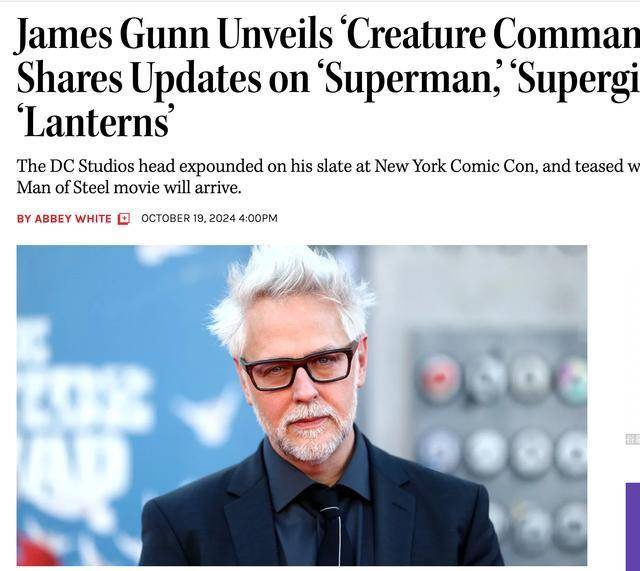Click the 'Creature Comman' headline text
Image resolution: width=640 pixels, height=571 pixels.
point(489,35)
